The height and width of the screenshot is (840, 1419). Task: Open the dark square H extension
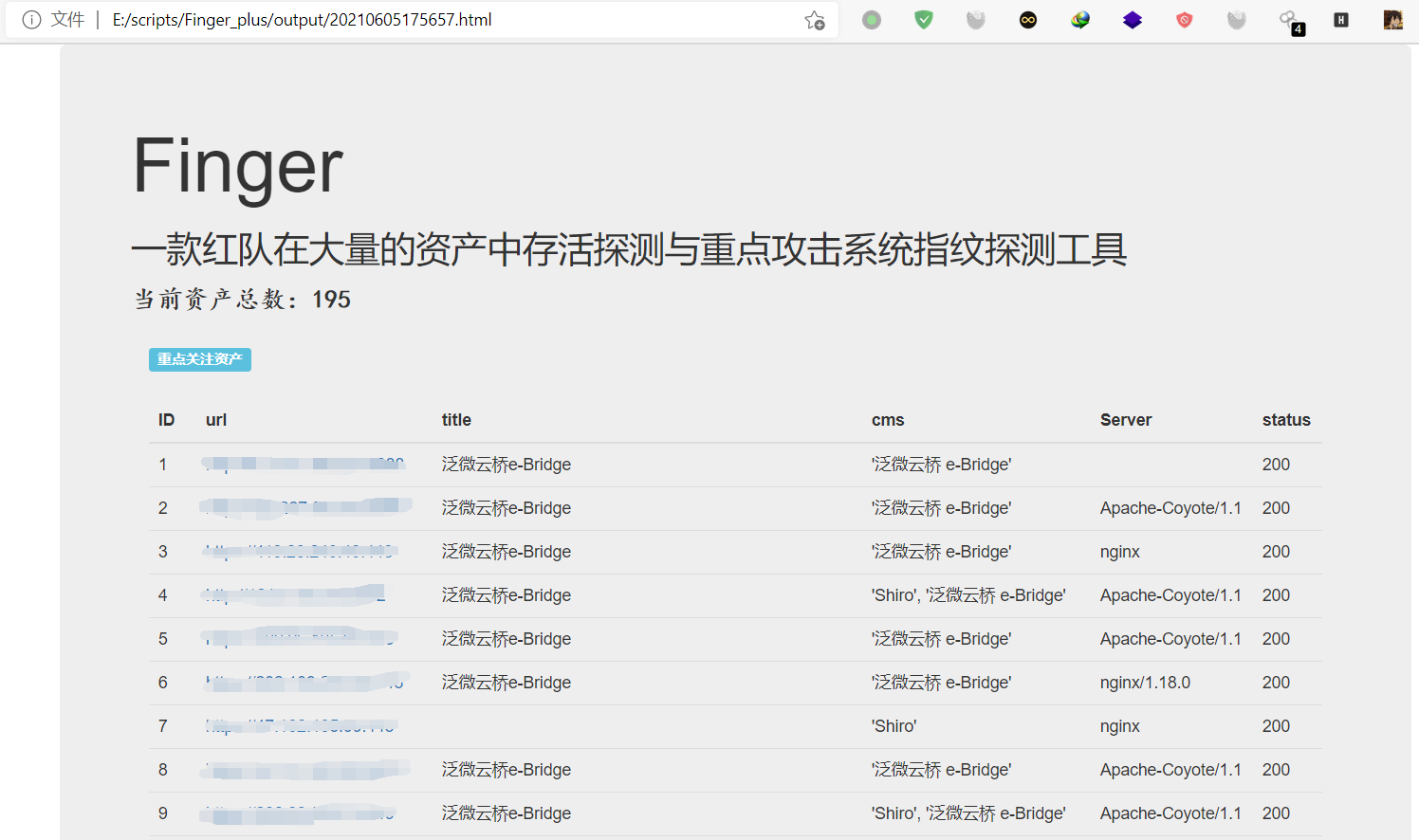tap(1341, 20)
